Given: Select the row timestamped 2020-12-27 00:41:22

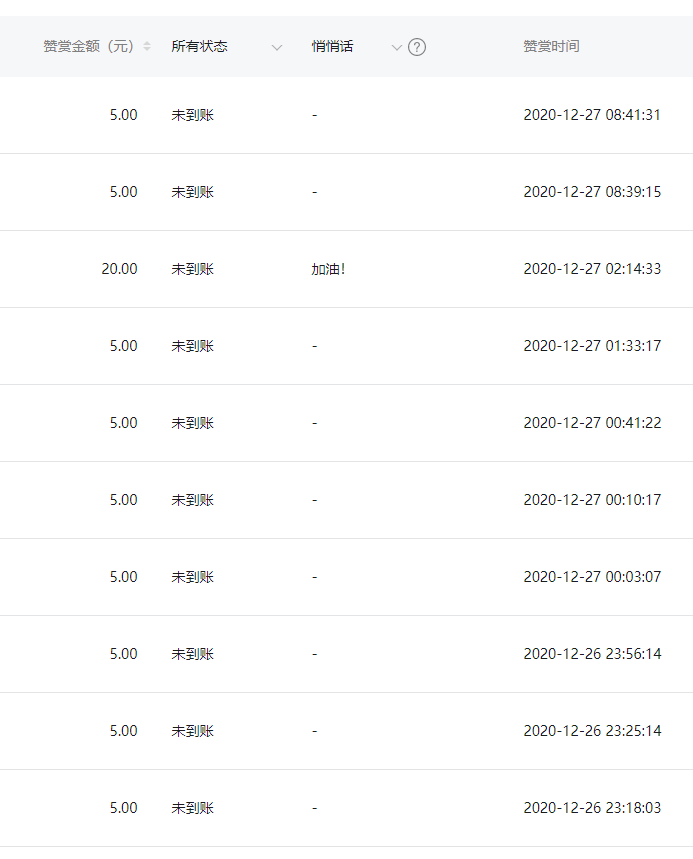Looking at the screenshot, I should coord(346,423).
